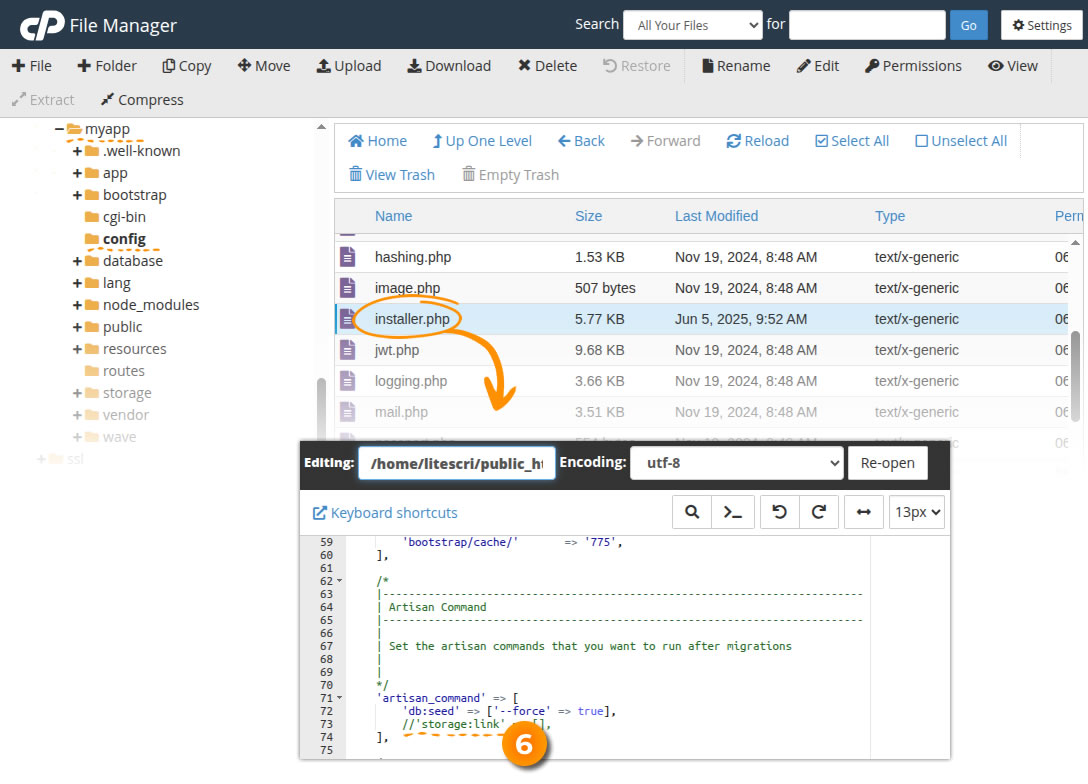This screenshot has width=1088, height=784.
Task: Click the Copy toolbar icon
Action: click(169, 66)
